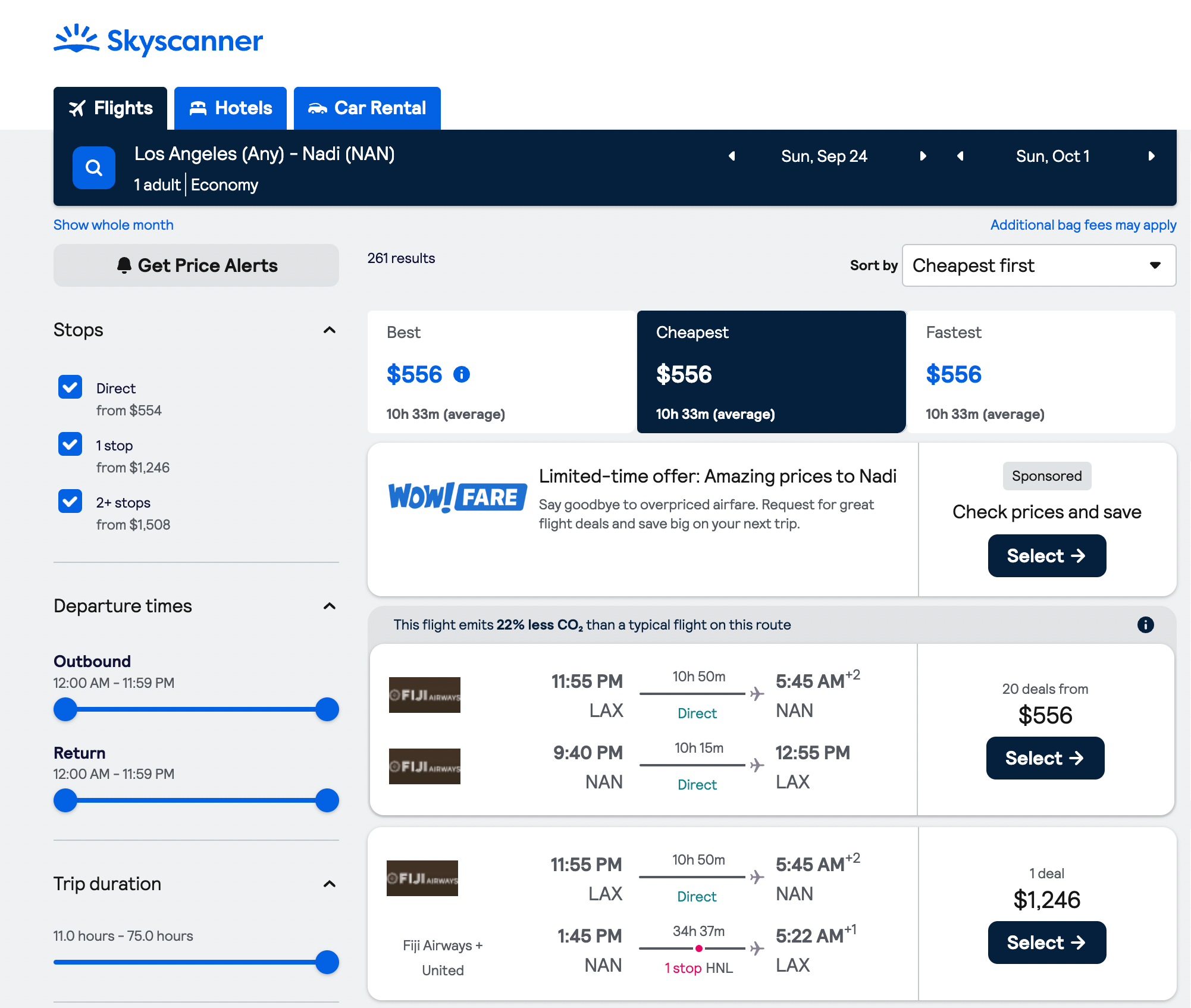Click Fiji Airways logo on 9:40 PM return
1191x1008 pixels.
tap(425, 766)
